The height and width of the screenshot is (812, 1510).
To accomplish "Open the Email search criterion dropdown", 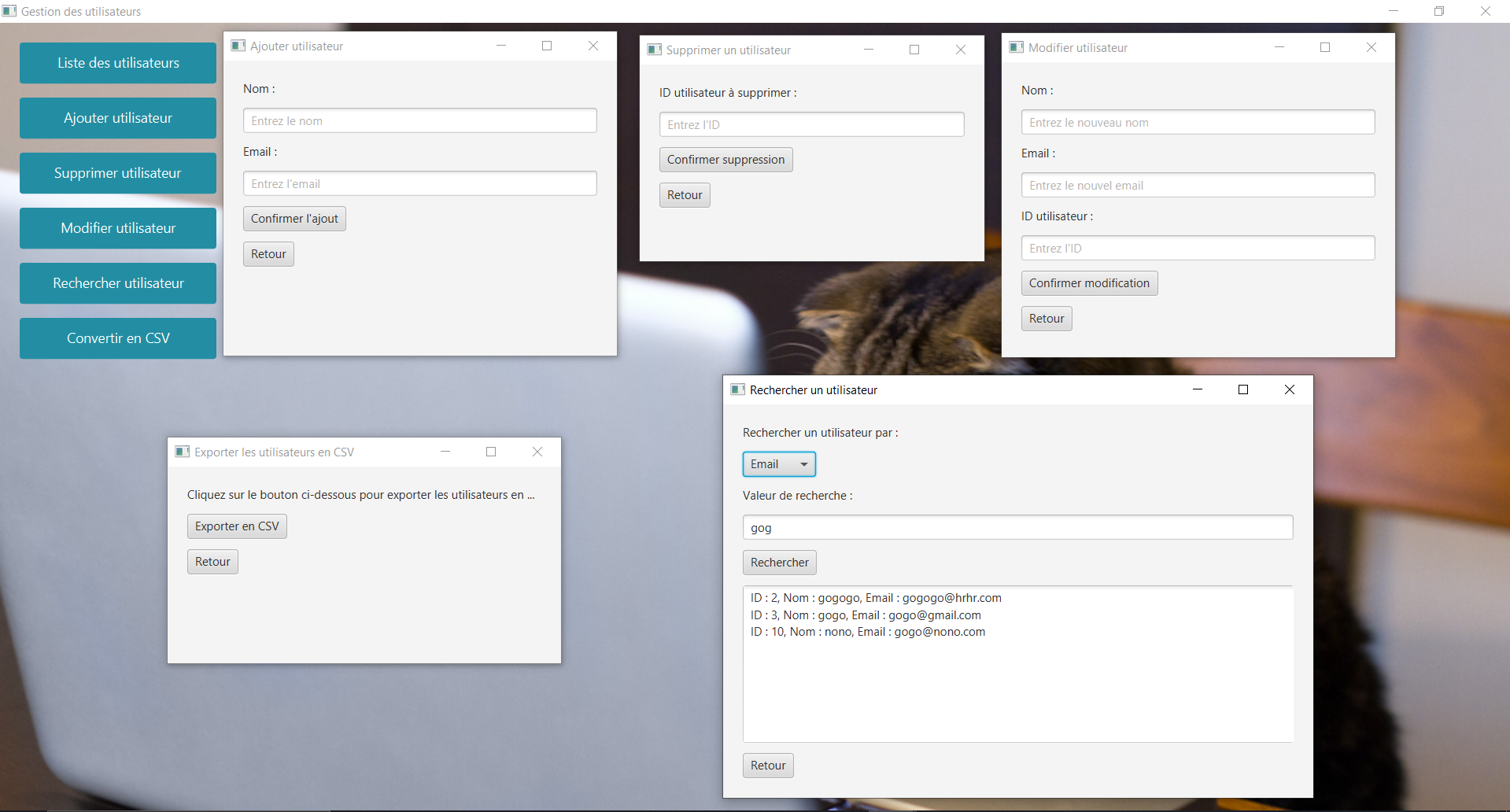I will 779,464.
